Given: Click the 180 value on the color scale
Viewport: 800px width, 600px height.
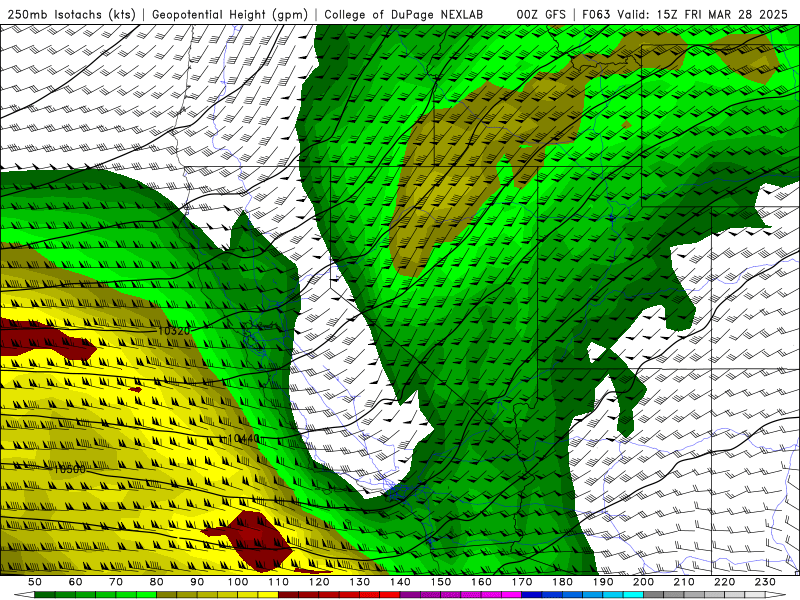Looking at the screenshot, I should 562,582.
